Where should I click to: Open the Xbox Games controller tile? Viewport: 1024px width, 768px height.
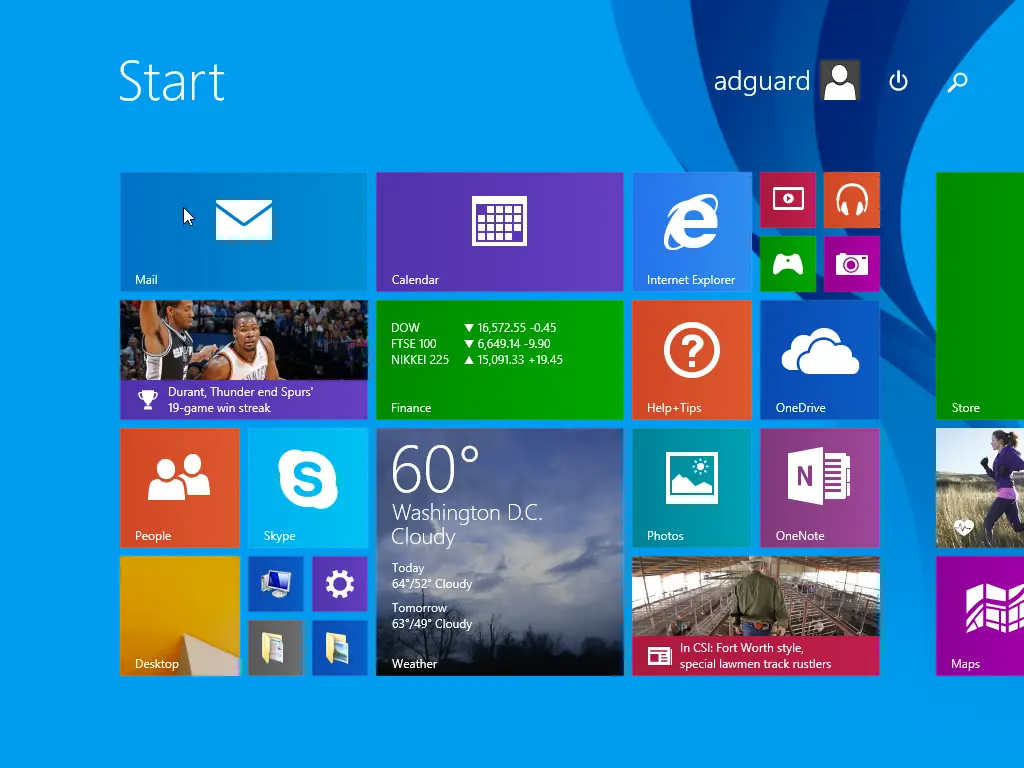click(788, 264)
